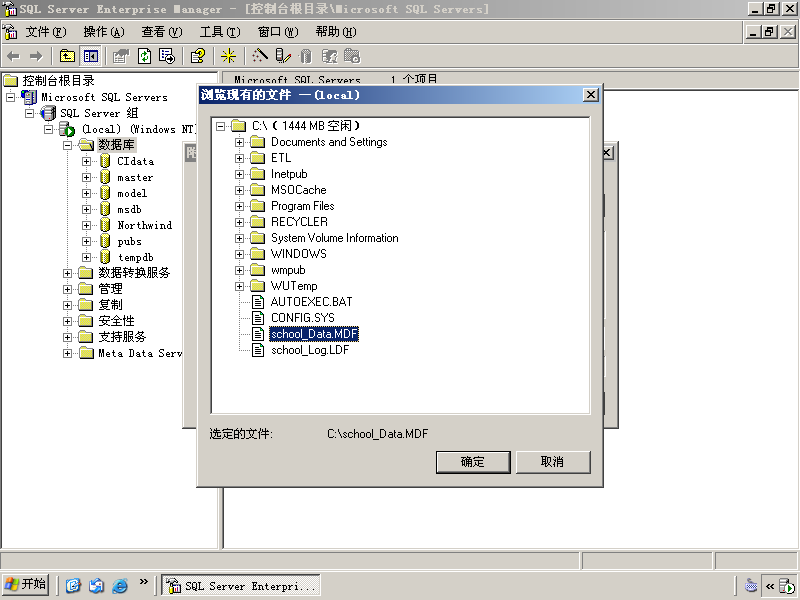Click the Microsoft SQL Servers tree icon

click(x=29, y=97)
